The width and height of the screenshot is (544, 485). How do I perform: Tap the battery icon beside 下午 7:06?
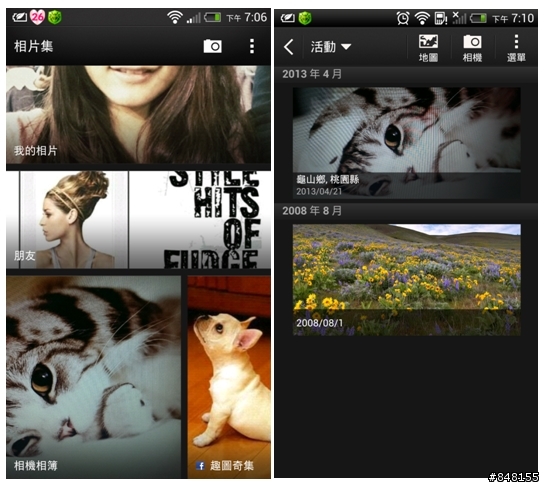point(212,17)
